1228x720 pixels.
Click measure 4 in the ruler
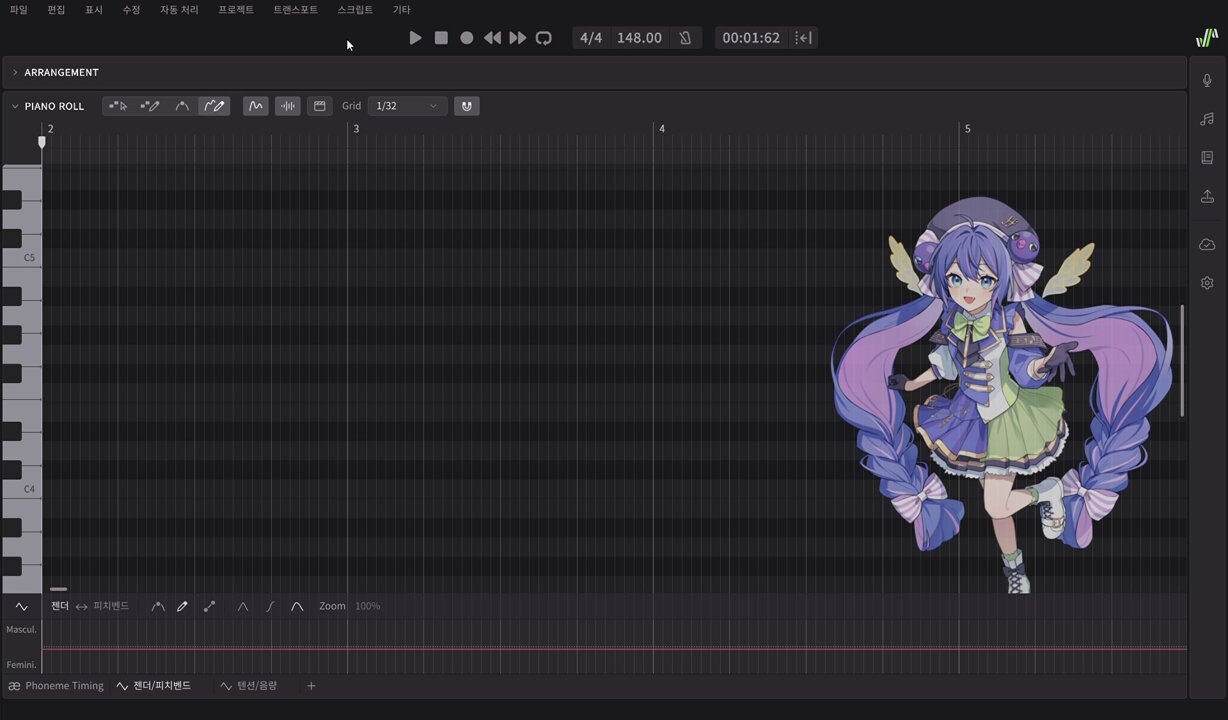[x=661, y=129]
